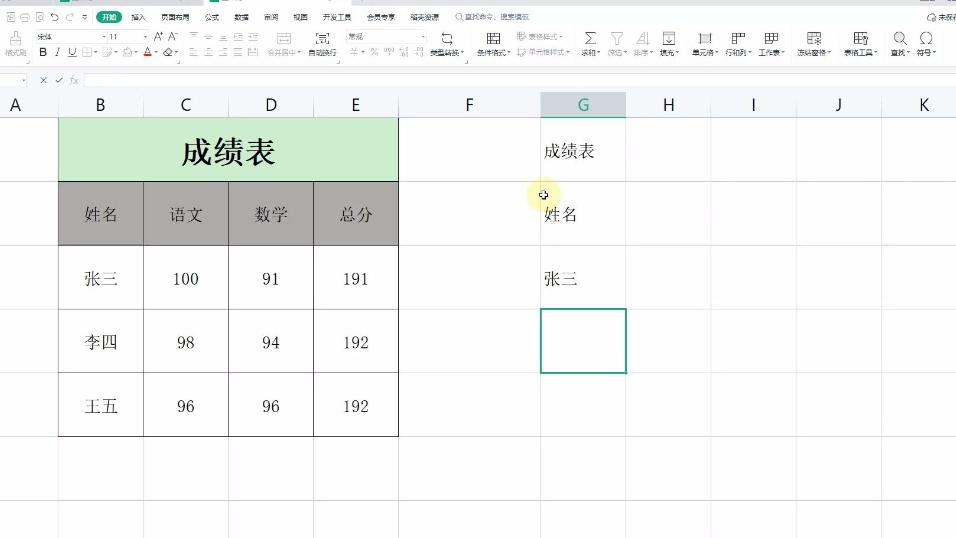Switch to the Formulas (公式) tab
The image size is (956, 538).
click(x=212, y=17)
